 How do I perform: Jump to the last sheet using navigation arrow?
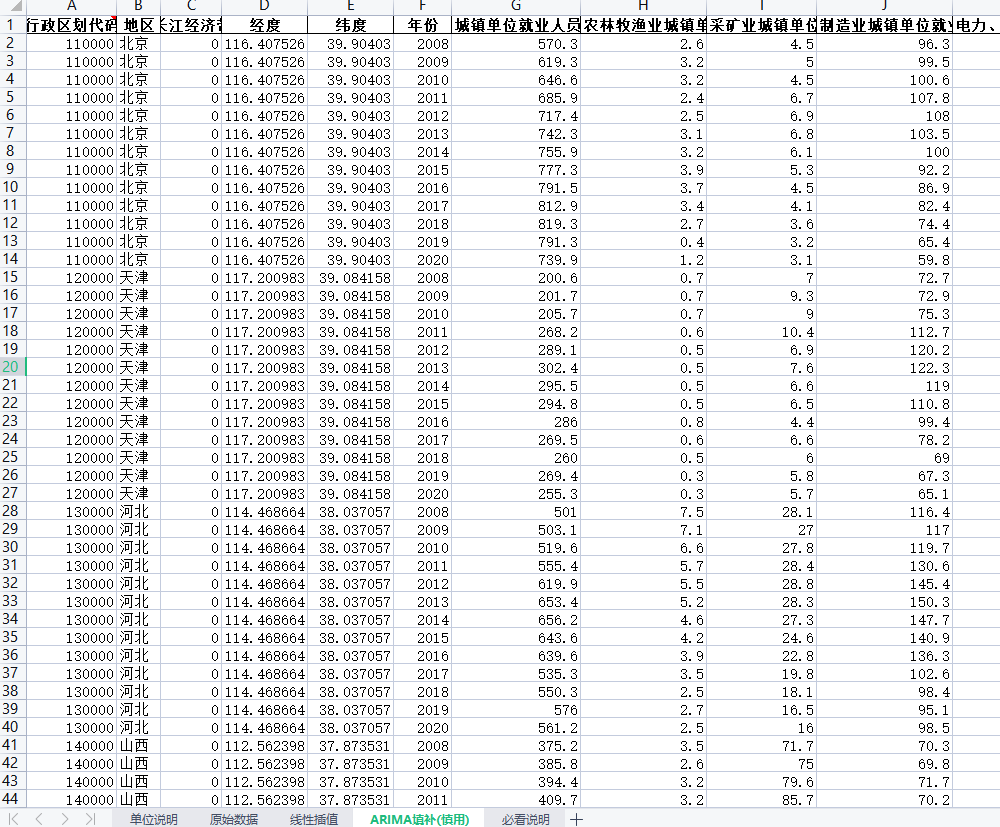(90, 819)
